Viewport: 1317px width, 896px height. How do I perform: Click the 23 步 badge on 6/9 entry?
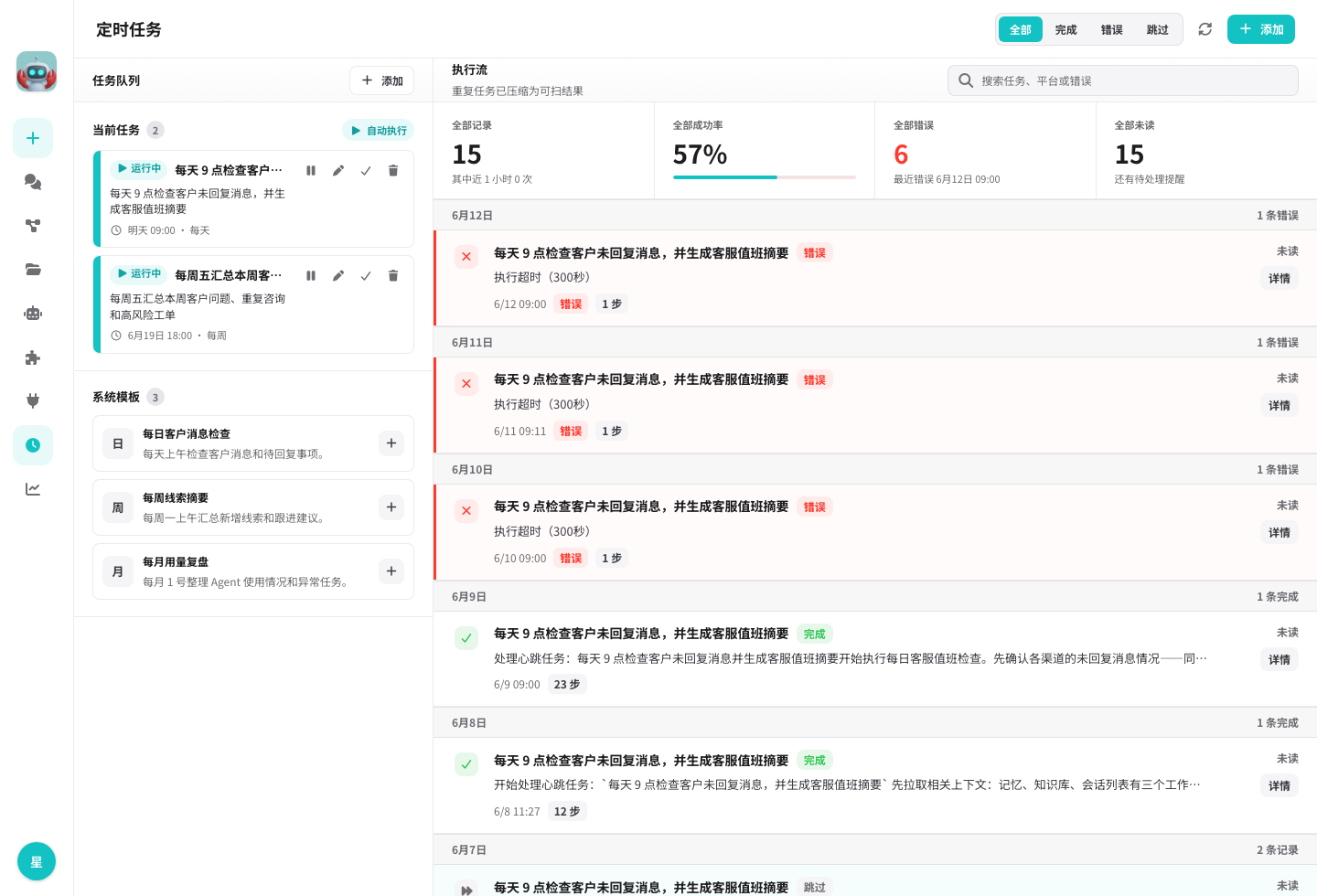pos(567,685)
